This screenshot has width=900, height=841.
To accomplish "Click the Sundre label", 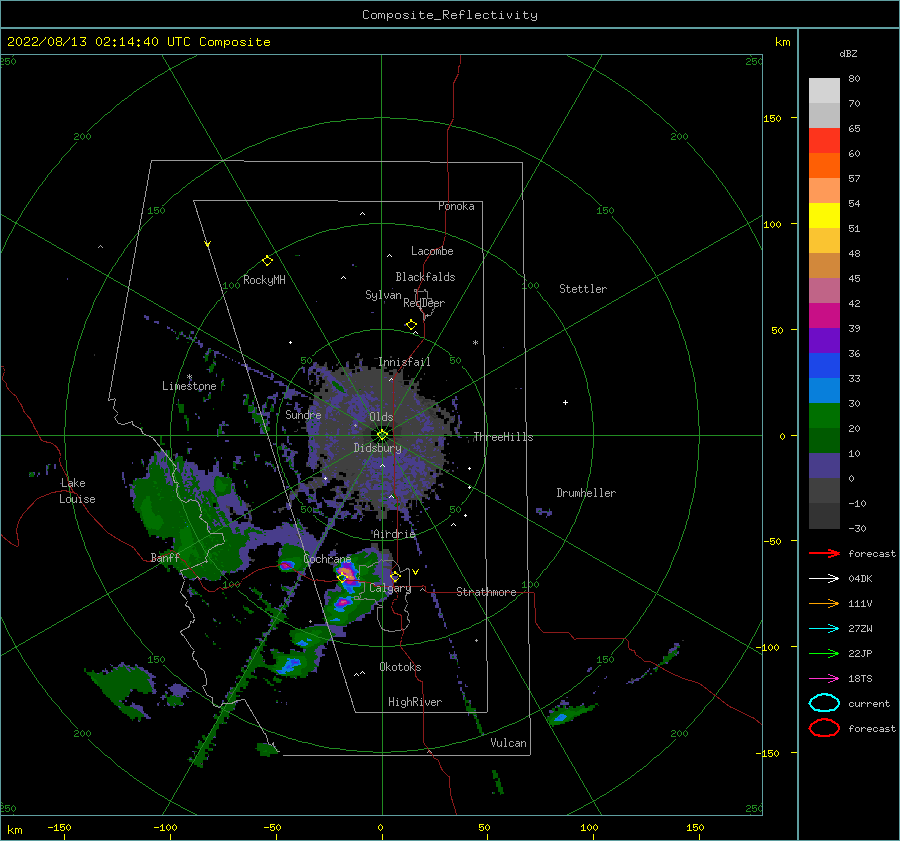I will (303, 414).
